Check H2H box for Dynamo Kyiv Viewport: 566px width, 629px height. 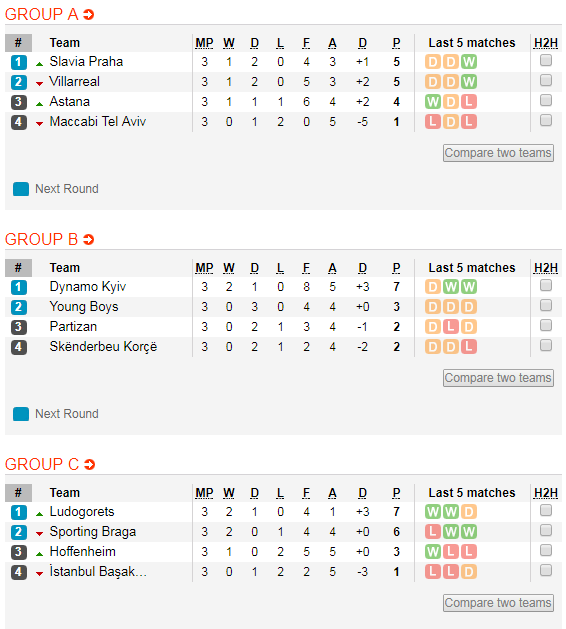pos(546,286)
